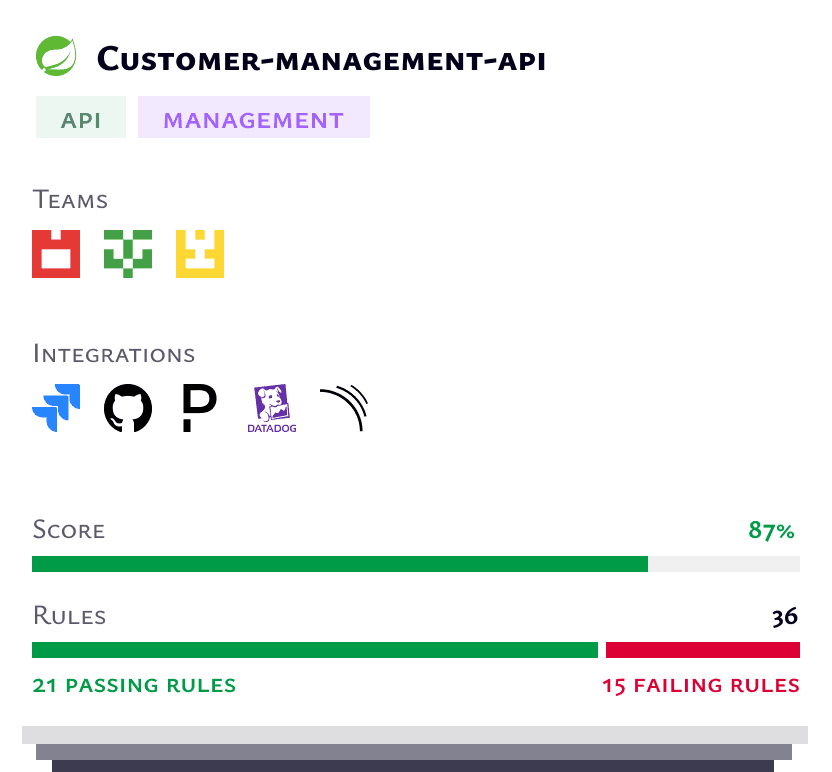Viewport: 832px width, 772px height.
Task: Click the Datadog integration icon
Action: click(272, 409)
